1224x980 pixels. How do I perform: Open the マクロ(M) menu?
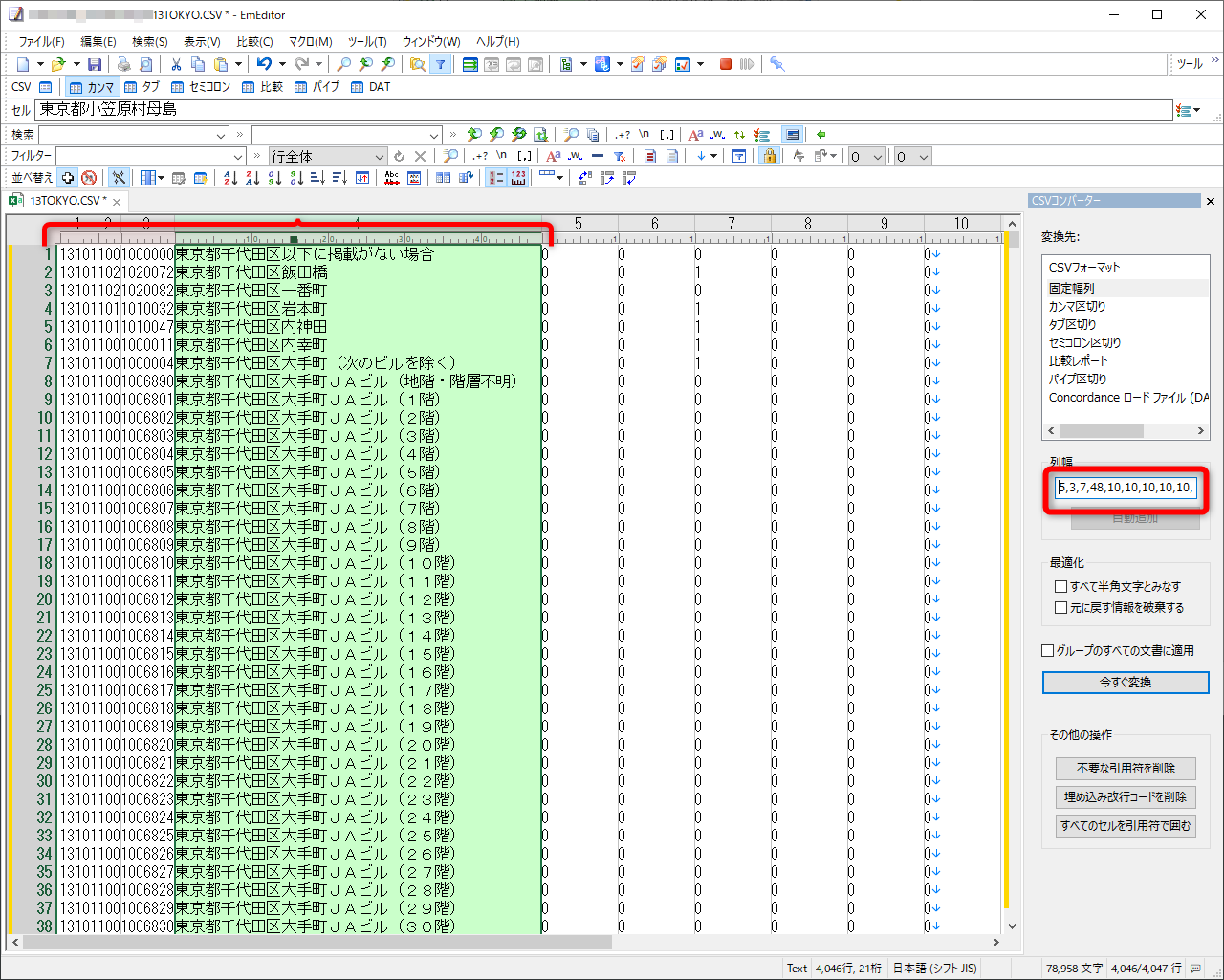point(310,41)
